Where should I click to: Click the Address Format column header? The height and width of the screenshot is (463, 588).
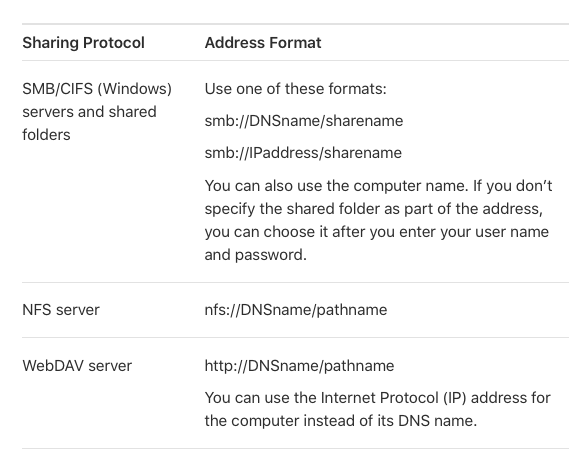[263, 43]
